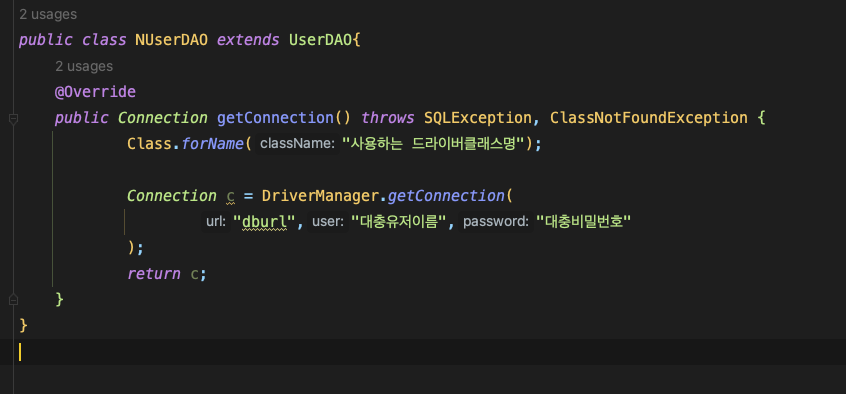Click the DriverManager.getConnection call
The image size is (846, 394).
[446, 195]
